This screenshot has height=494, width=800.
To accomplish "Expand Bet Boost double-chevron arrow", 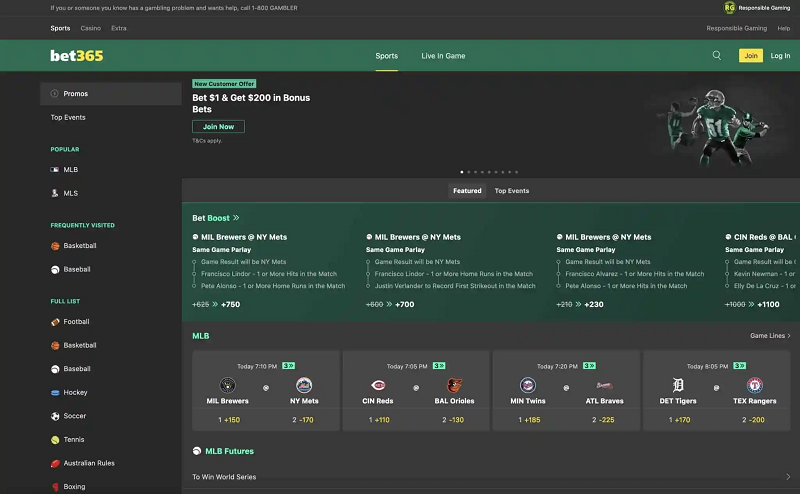I will tap(236, 218).
